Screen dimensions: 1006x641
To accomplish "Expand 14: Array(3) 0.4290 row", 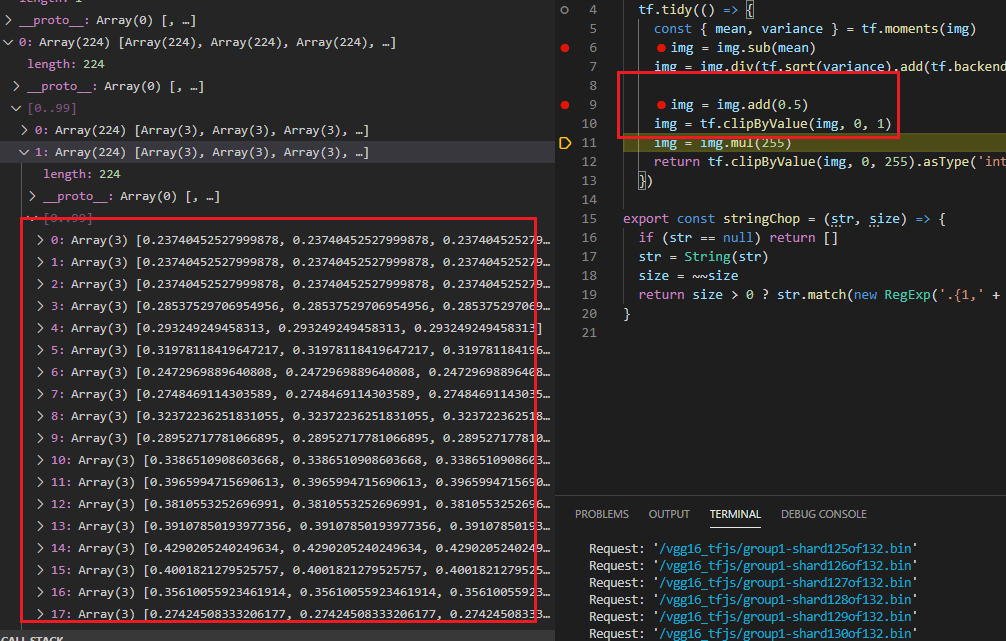I will (40, 548).
